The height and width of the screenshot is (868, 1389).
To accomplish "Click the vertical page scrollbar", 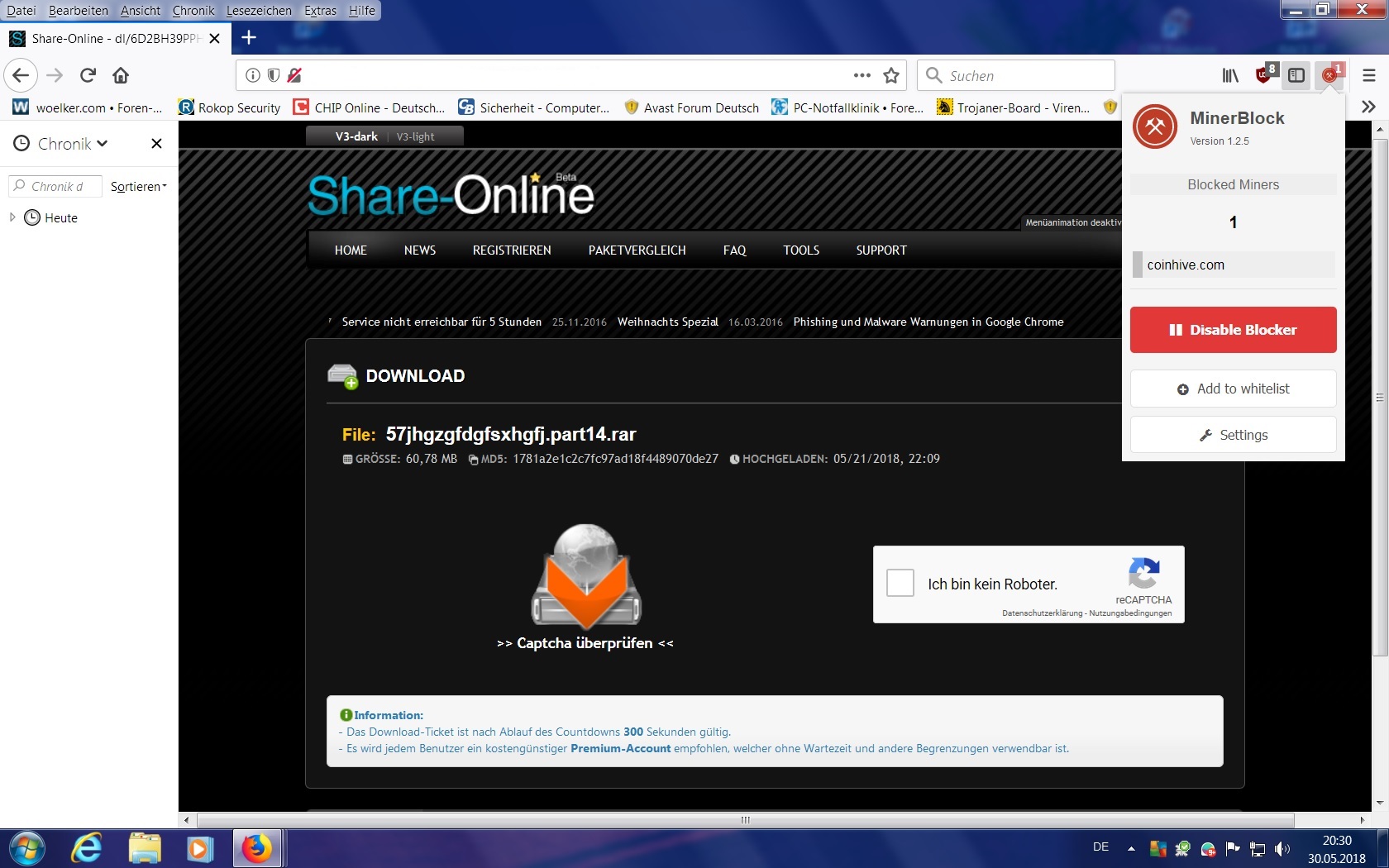I will click(x=1380, y=397).
